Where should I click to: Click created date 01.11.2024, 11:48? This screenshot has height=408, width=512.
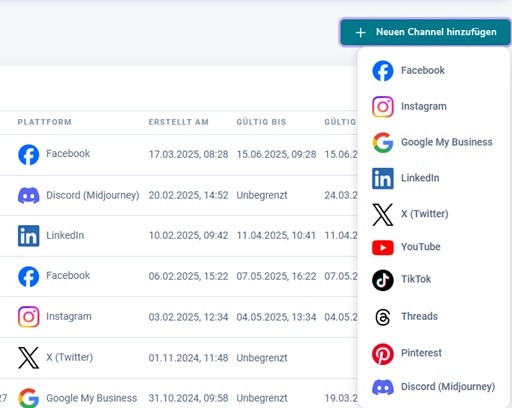(188, 358)
